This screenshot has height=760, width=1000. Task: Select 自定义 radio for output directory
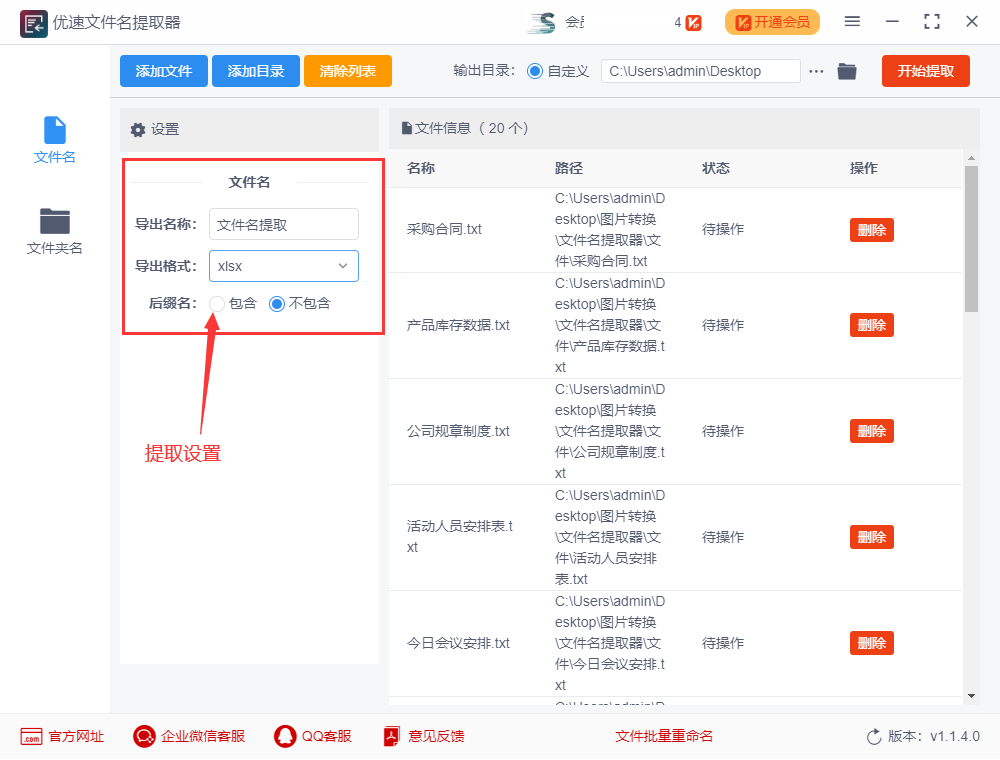tap(538, 71)
